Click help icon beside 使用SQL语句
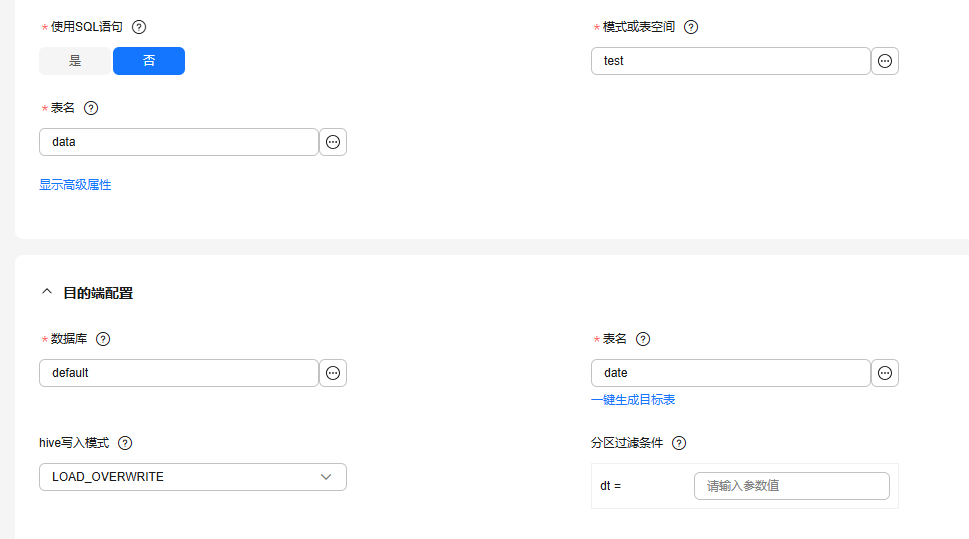The image size is (969, 539). click(139, 27)
